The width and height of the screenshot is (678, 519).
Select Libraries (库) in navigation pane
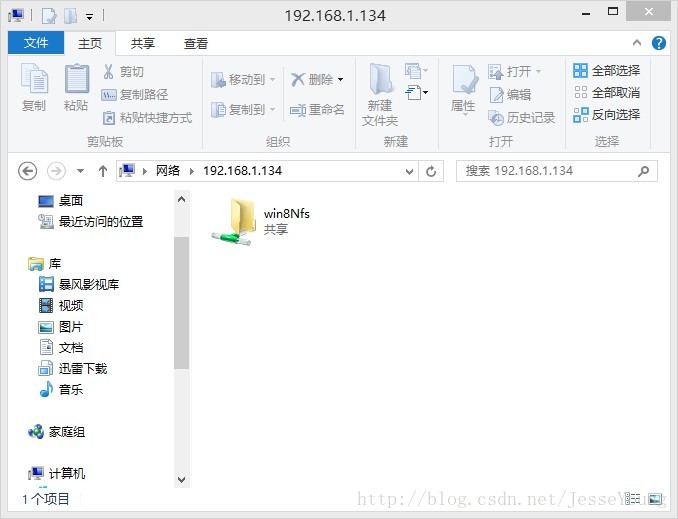coord(45,263)
